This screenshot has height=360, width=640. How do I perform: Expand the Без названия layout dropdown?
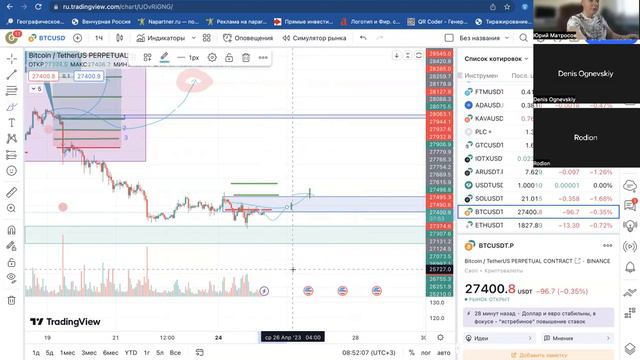(x=507, y=38)
